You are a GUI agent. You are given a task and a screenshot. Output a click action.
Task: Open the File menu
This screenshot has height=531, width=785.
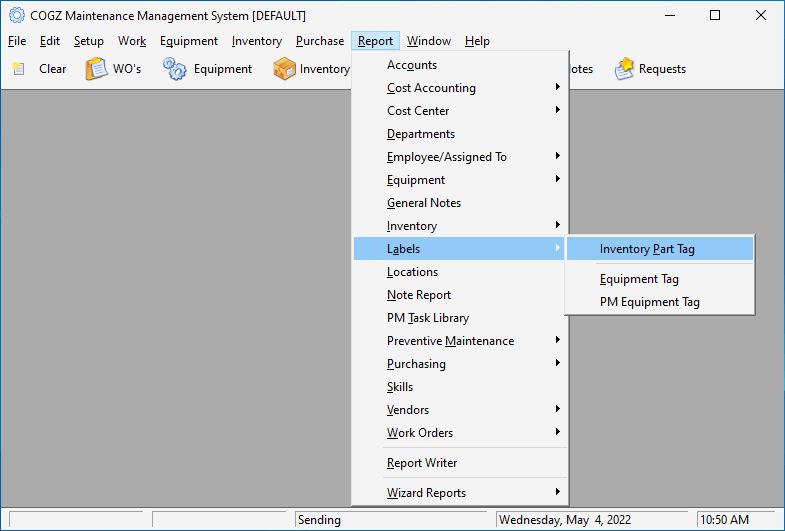[x=17, y=41]
